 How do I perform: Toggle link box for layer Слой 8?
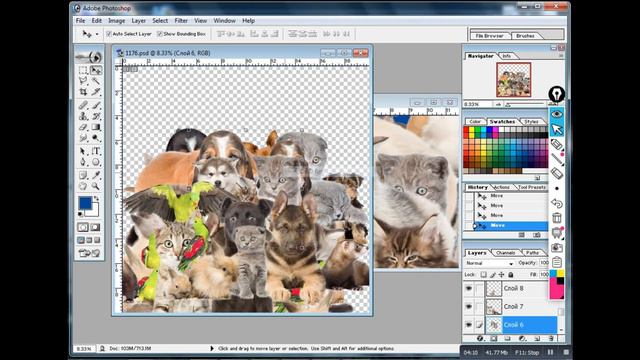(480, 289)
